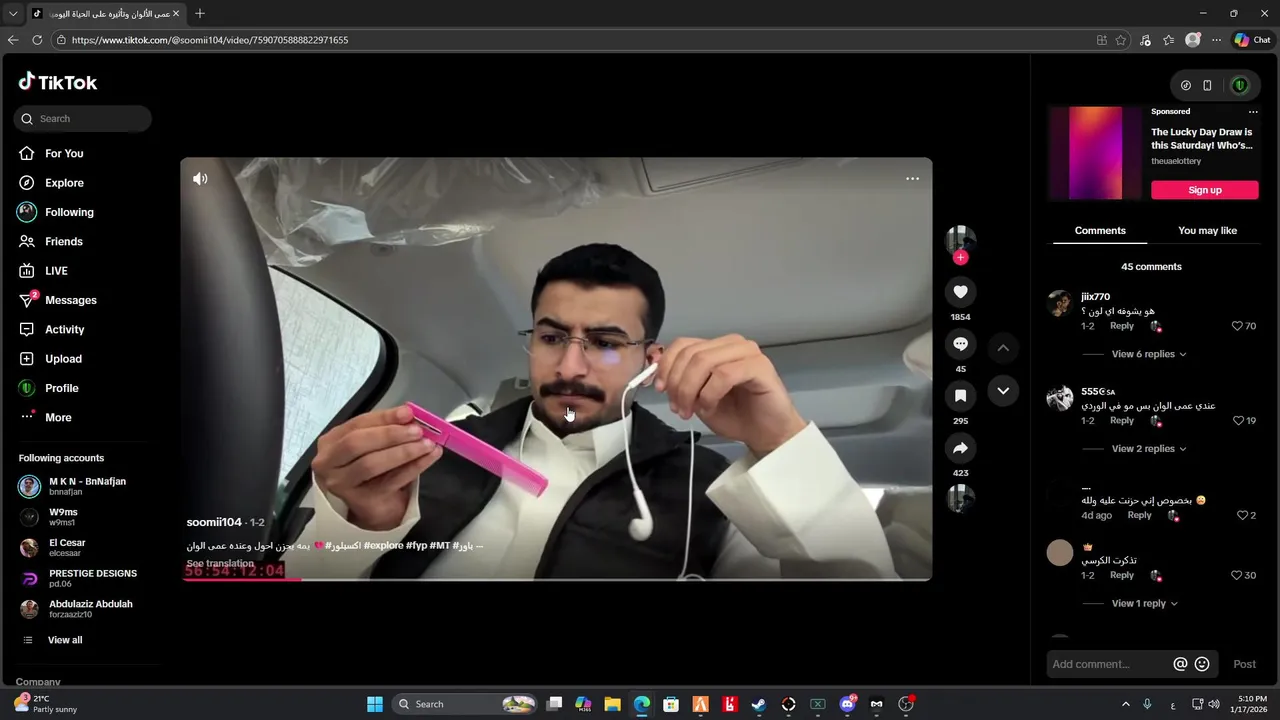Like the video with the heart icon
Screen dimensions: 1280x720
point(960,292)
